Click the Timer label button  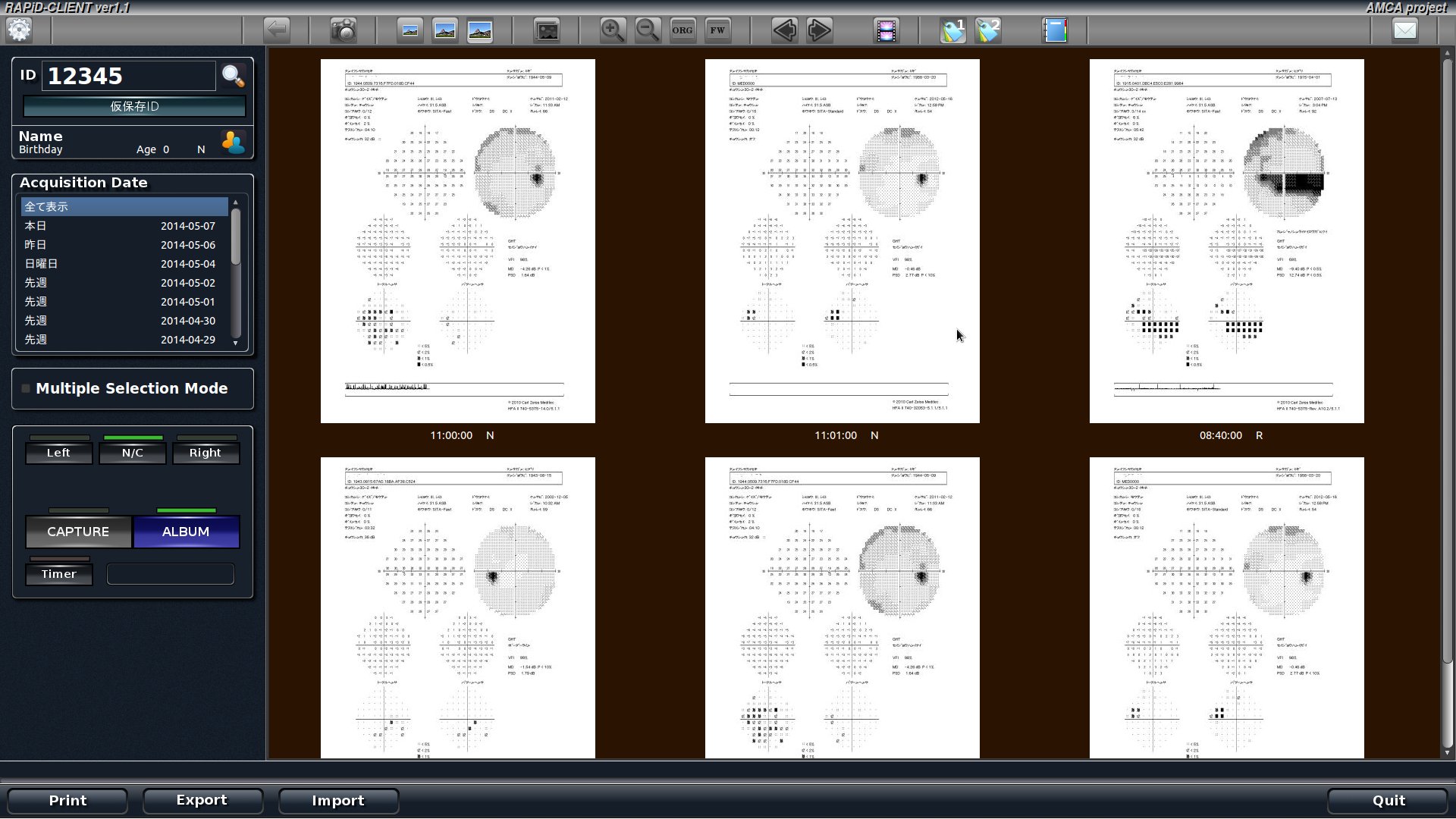57,572
